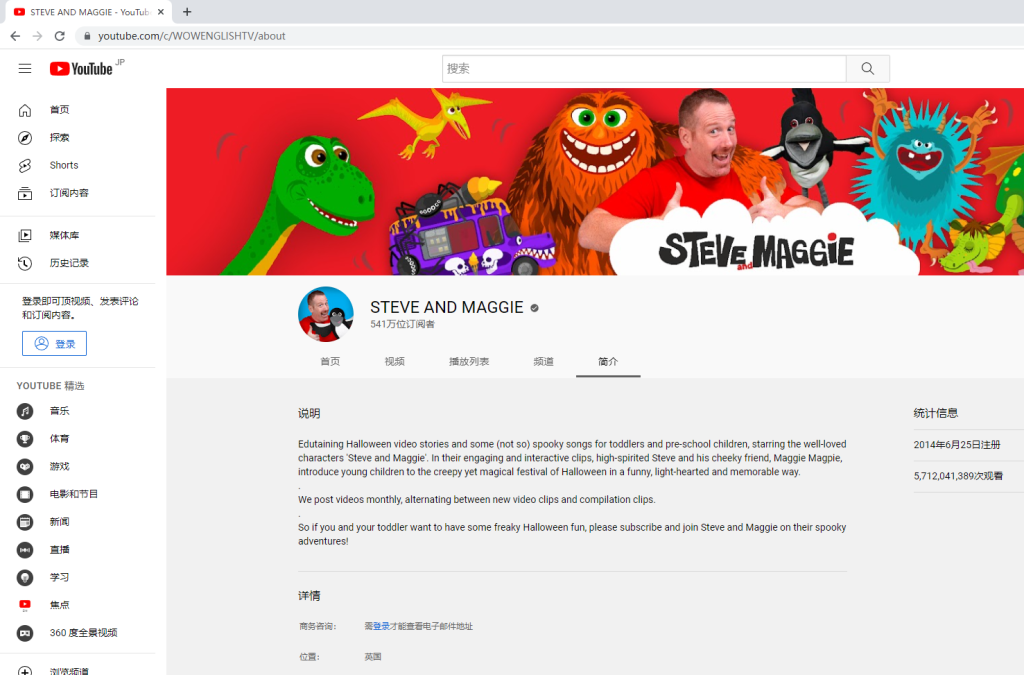Select 音乐 (Music) in the sidebar
The image size is (1024, 675).
pos(60,411)
